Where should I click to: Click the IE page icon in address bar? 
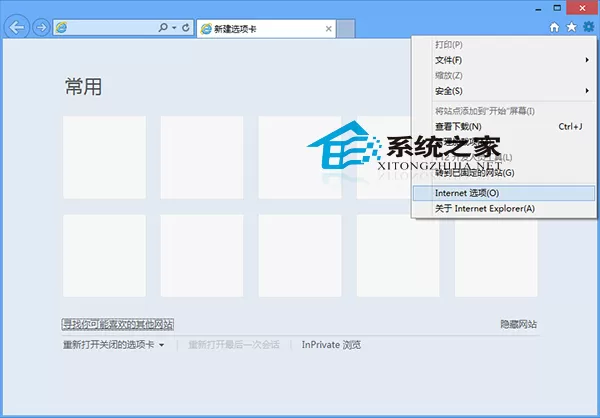(61, 28)
